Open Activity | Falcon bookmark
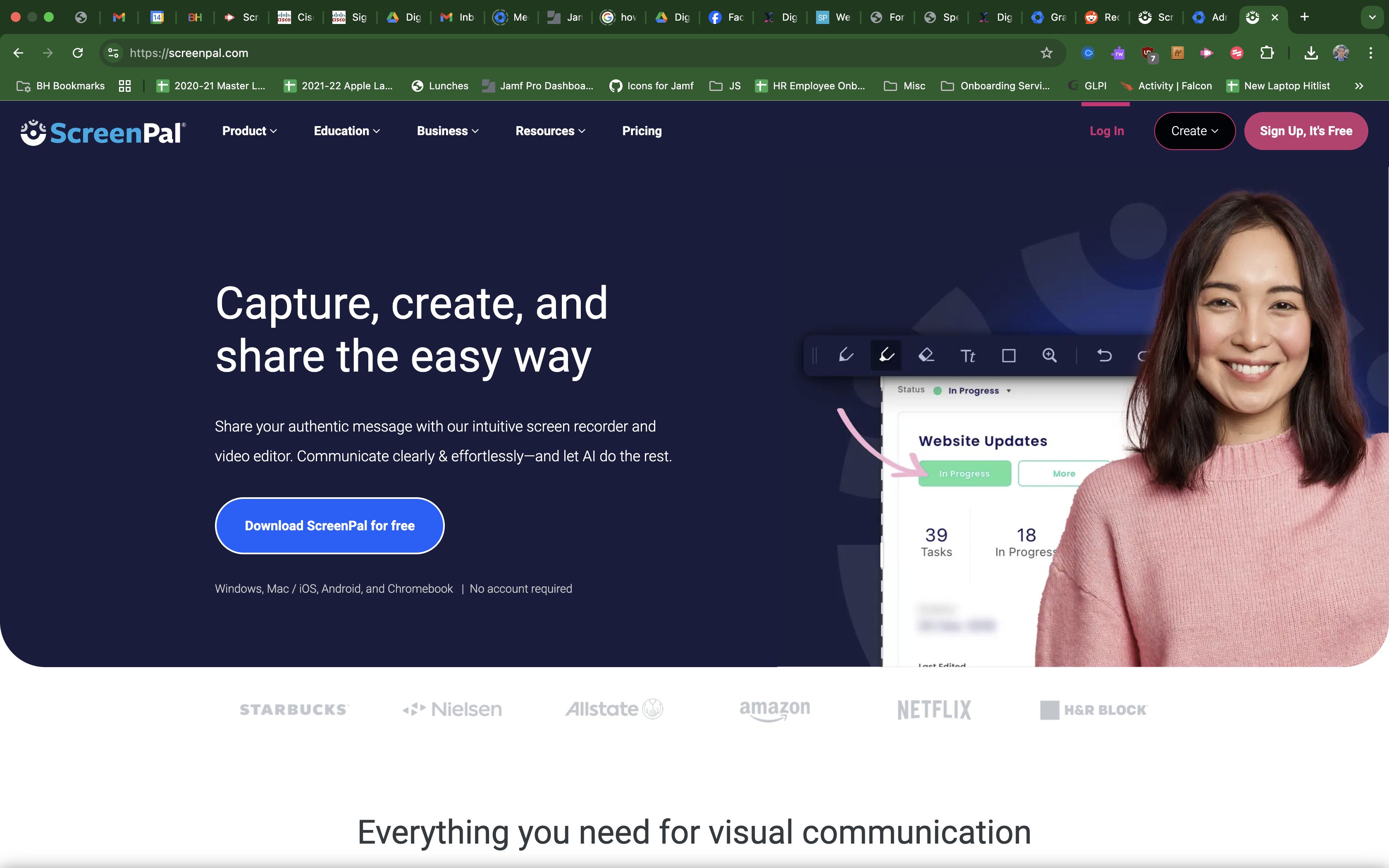The width and height of the screenshot is (1389, 868). coord(1167,86)
